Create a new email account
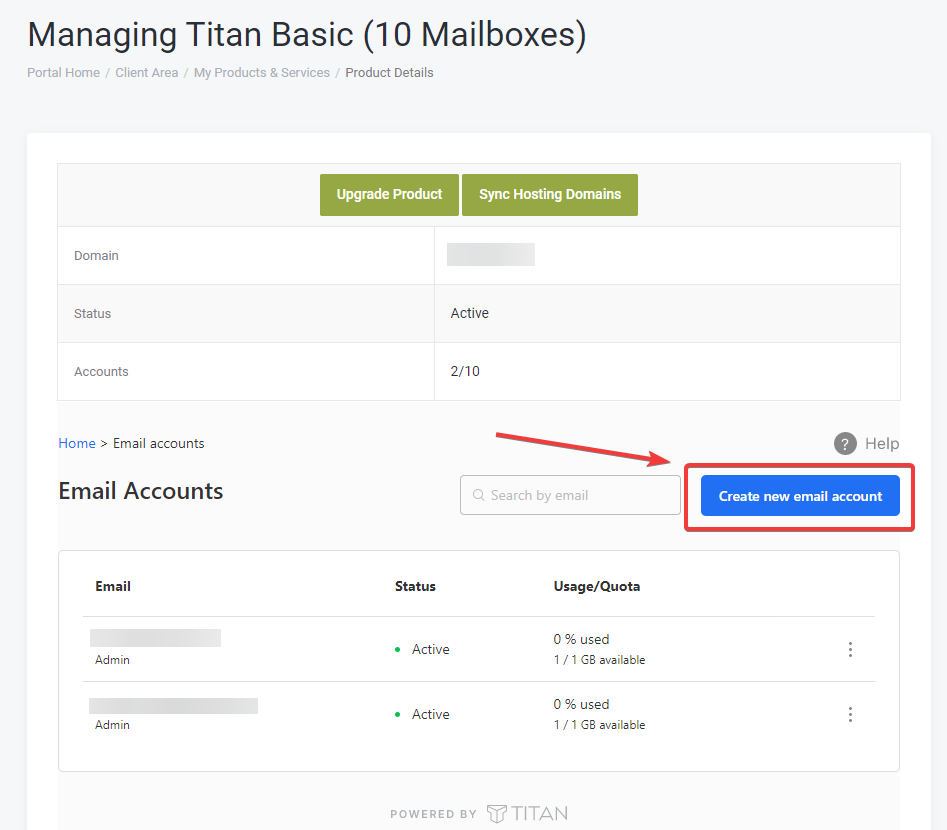947x830 pixels. [x=800, y=496]
